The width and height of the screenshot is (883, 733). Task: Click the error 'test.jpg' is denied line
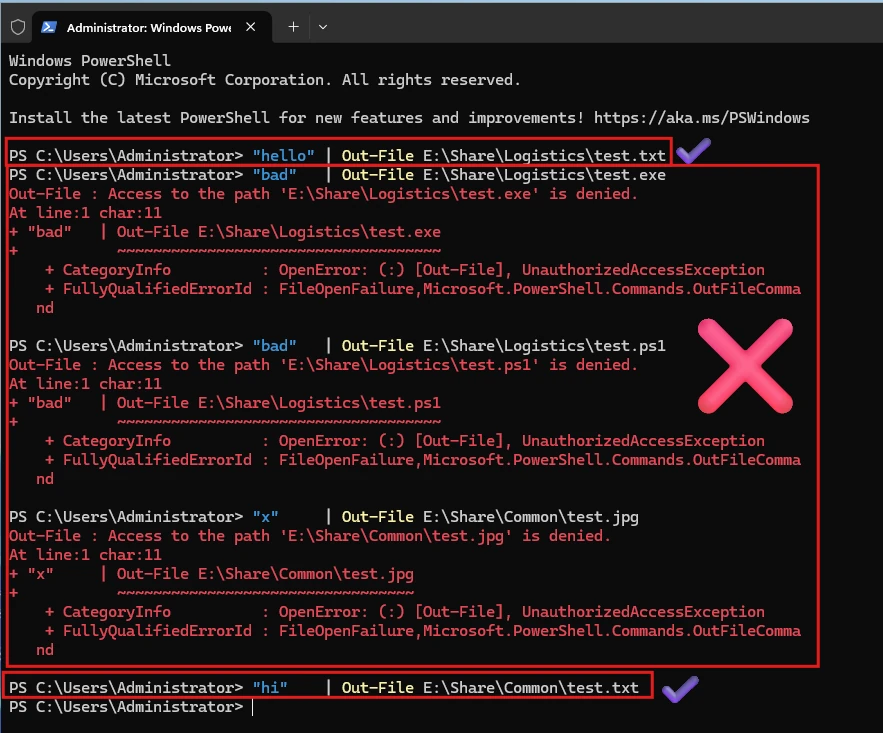[x=310, y=536]
